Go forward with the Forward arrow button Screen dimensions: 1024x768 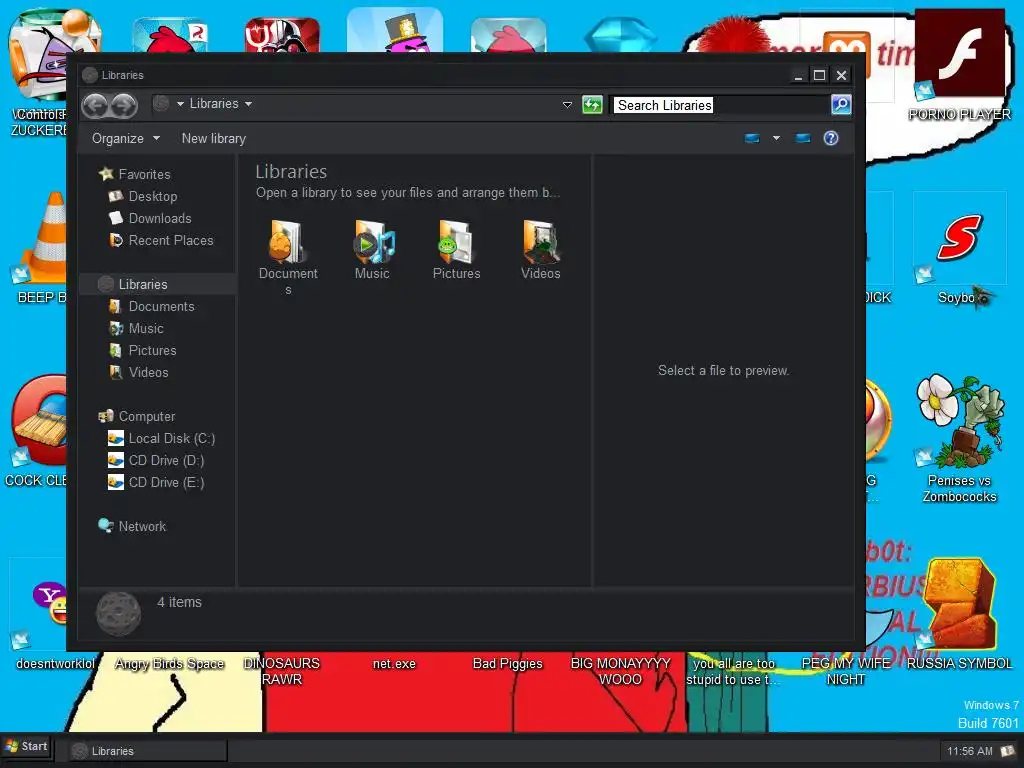pos(123,104)
